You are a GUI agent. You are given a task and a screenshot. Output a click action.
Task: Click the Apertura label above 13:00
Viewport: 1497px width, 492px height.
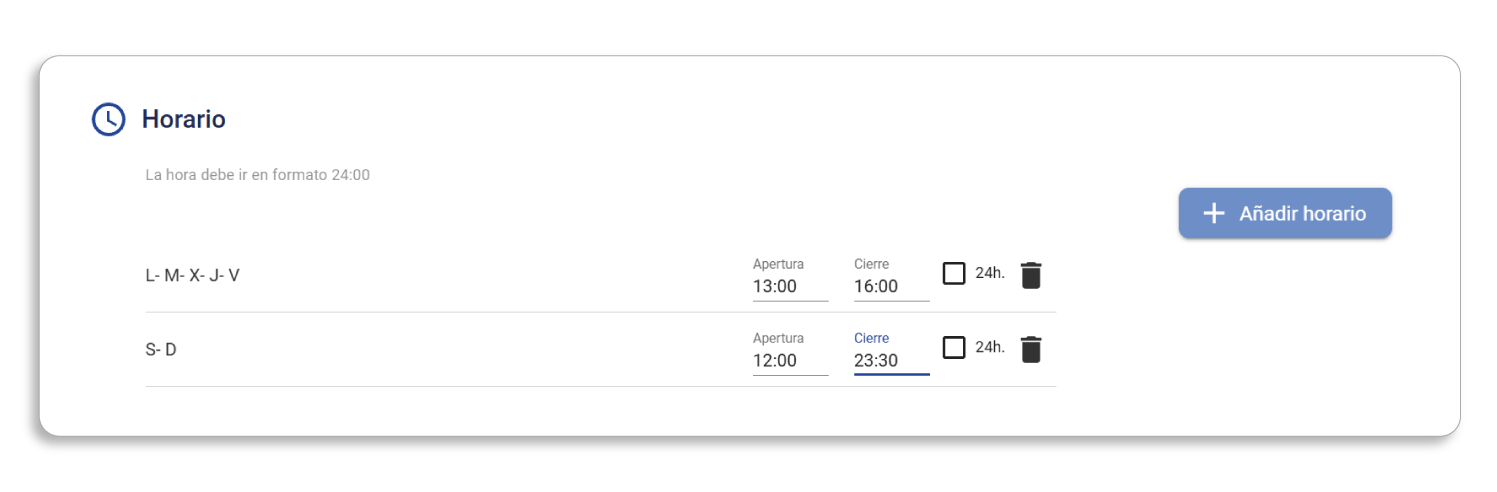(x=778, y=264)
